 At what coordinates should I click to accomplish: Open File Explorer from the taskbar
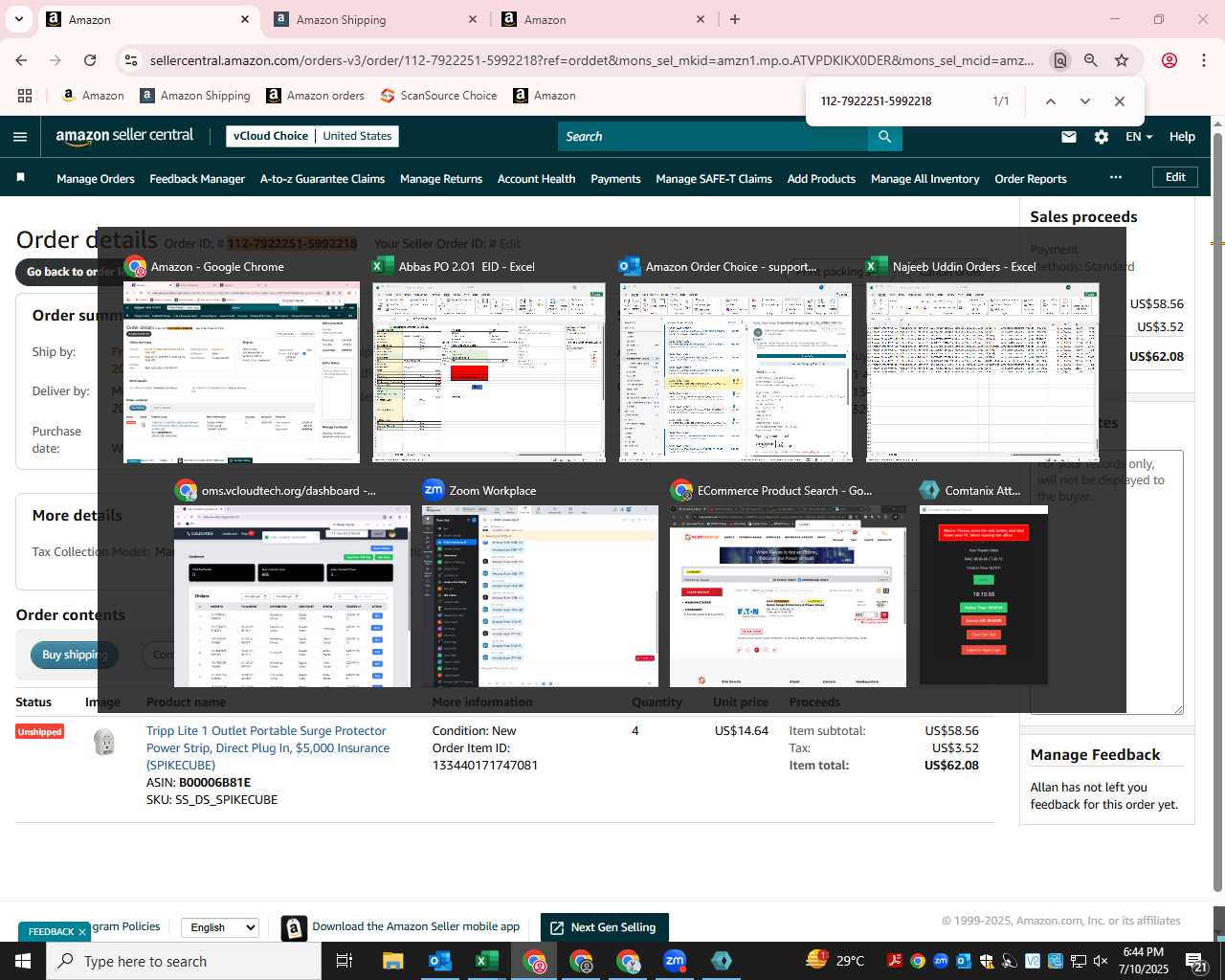click(x=393, y=961)
